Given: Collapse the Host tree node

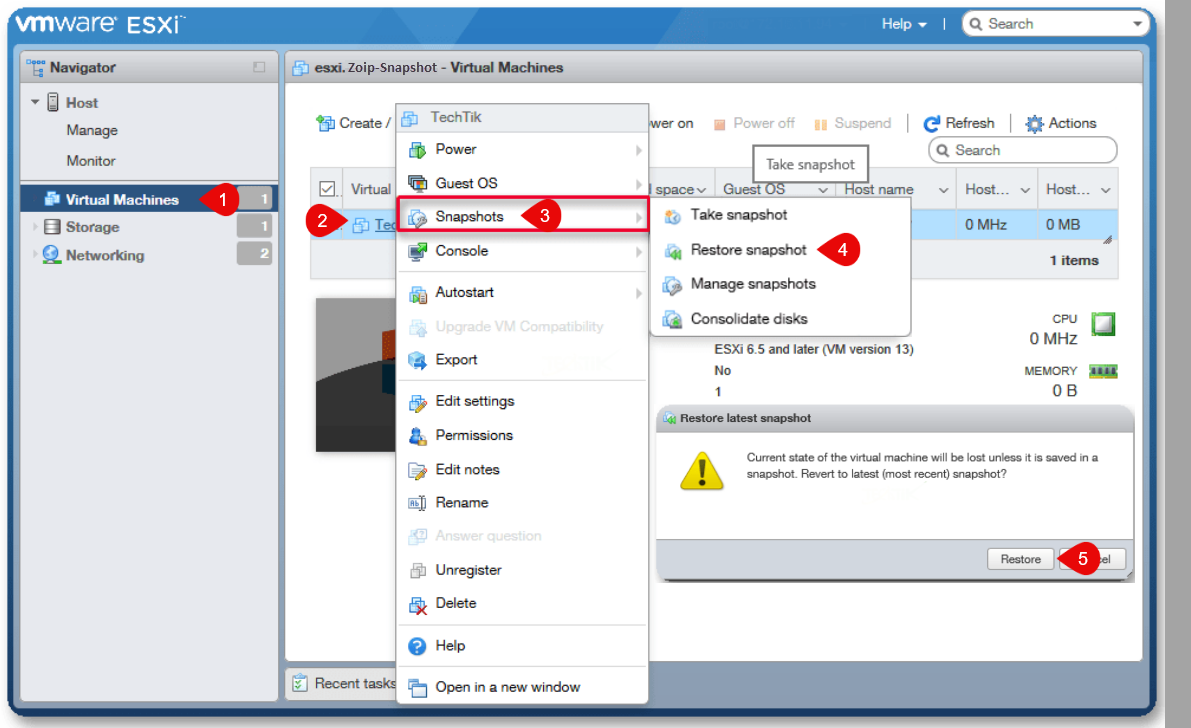Looking at the screenshot, I should click(x=35, y=102).
